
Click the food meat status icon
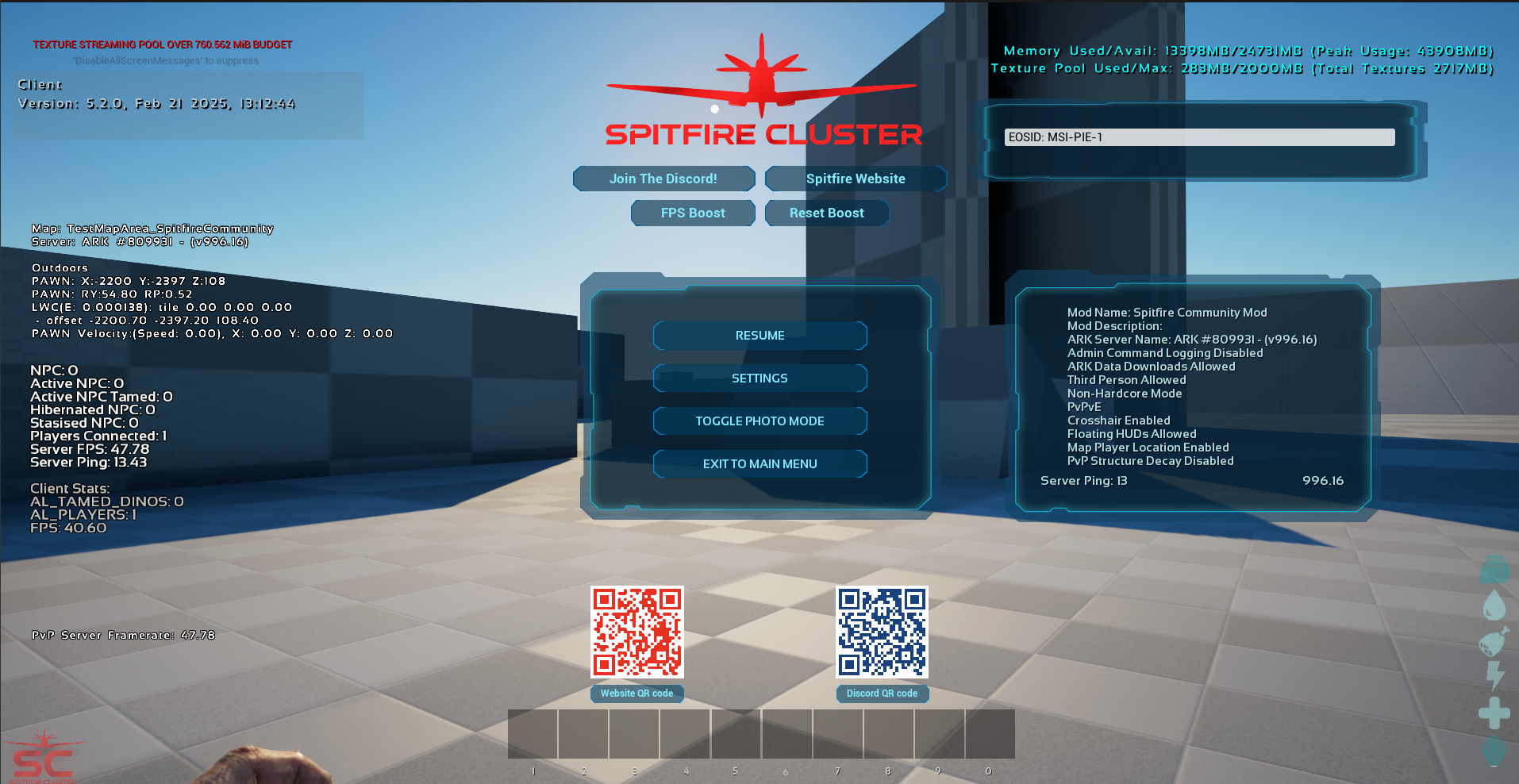pyautogui.click(x=1494, y=641)
